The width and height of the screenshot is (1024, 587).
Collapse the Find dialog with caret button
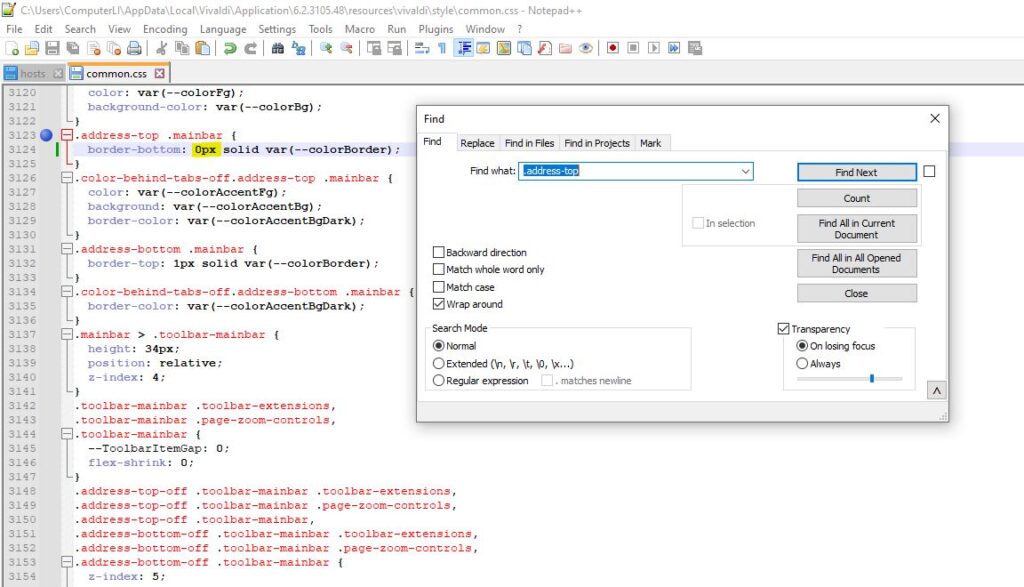point(936,390)
